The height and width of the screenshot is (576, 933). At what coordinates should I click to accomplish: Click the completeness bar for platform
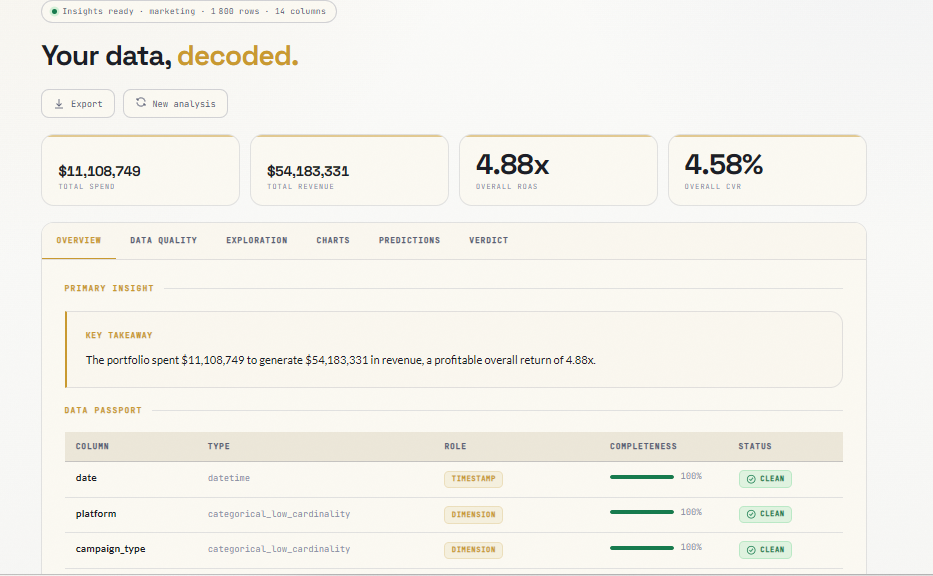pos(641,512)
